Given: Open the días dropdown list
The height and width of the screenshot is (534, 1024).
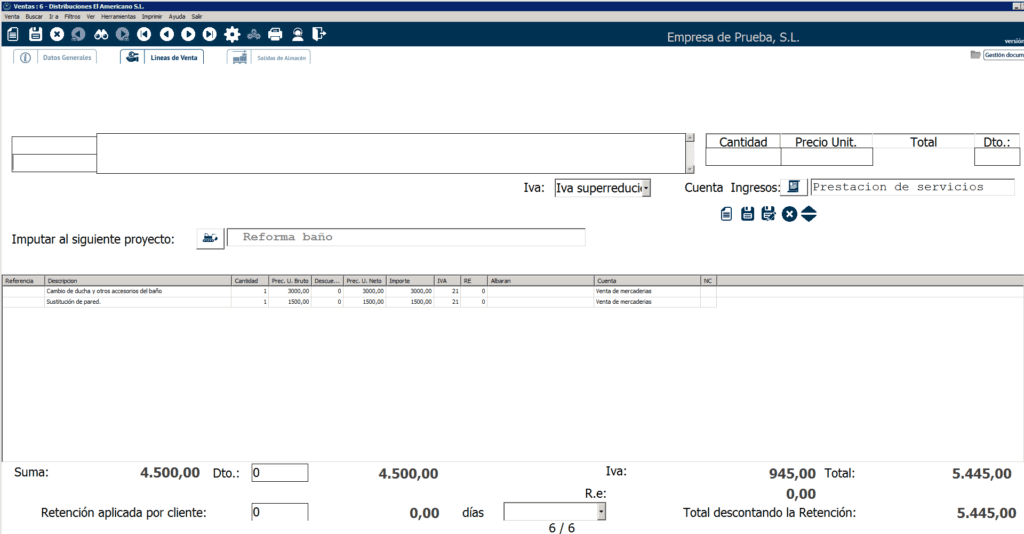Looking at the screenshot, I should point(601,512).
